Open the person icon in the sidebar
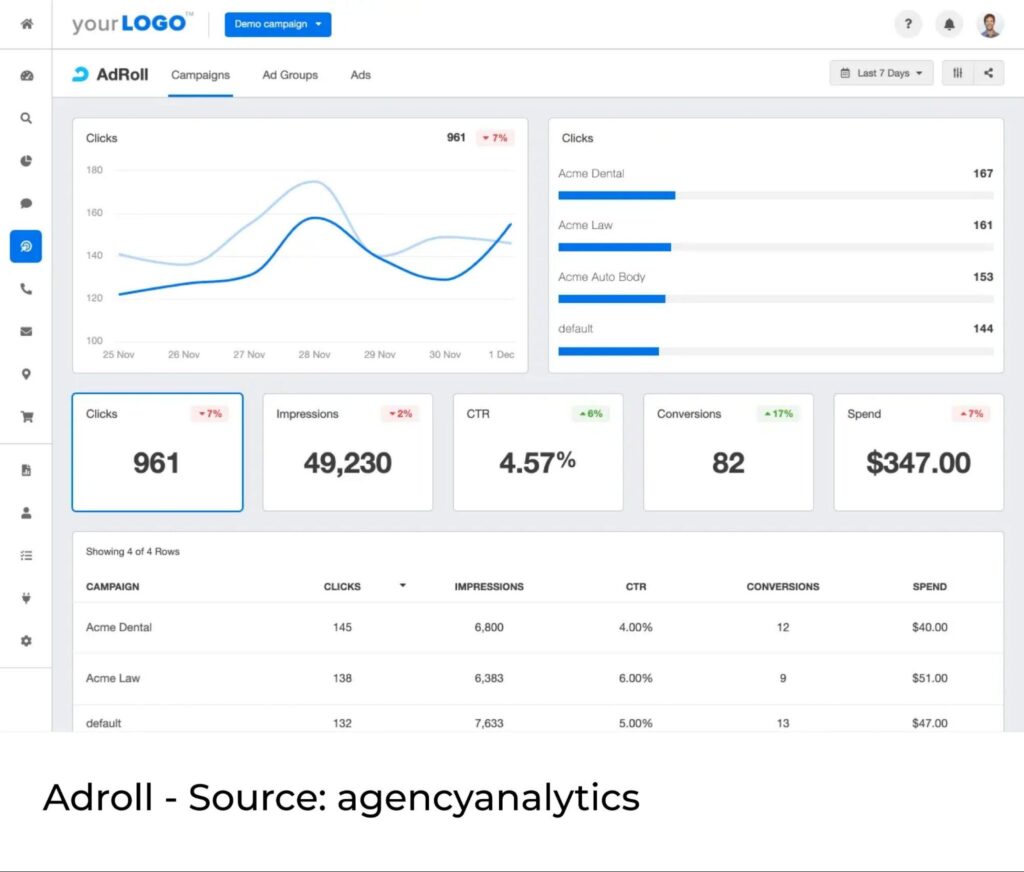1024x872 pixels. (26, 513)
